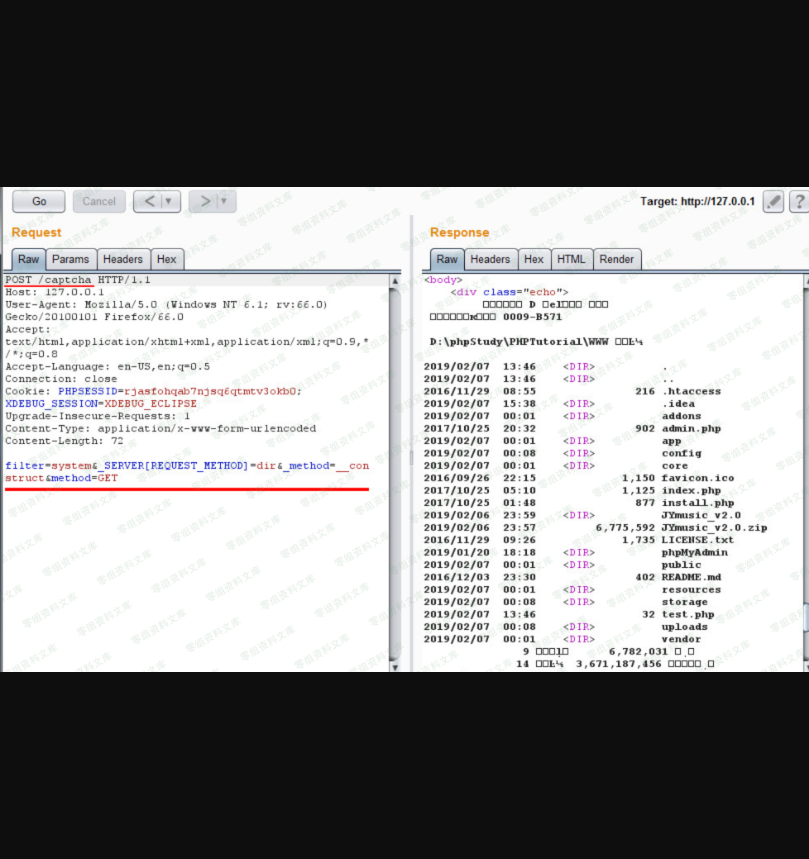Show the Request Hex tab

(x=167, y=259)
